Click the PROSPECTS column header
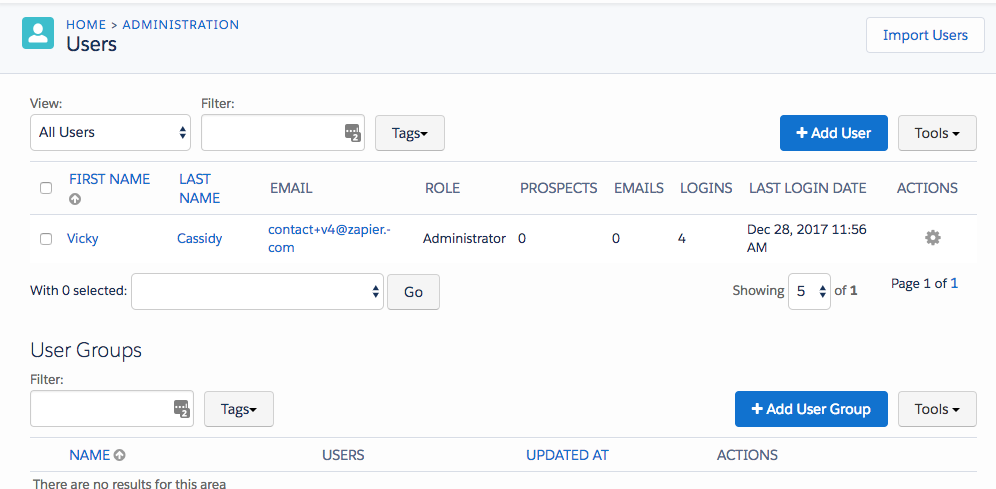Viewport: 996px width, 489px height. (x=558, y=188)
